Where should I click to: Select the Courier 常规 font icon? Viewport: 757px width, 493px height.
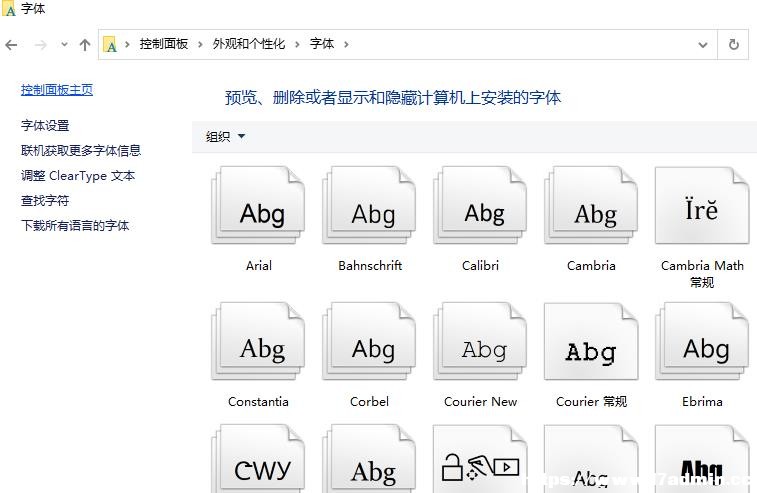pyautogui.click(x=591, y=341)
